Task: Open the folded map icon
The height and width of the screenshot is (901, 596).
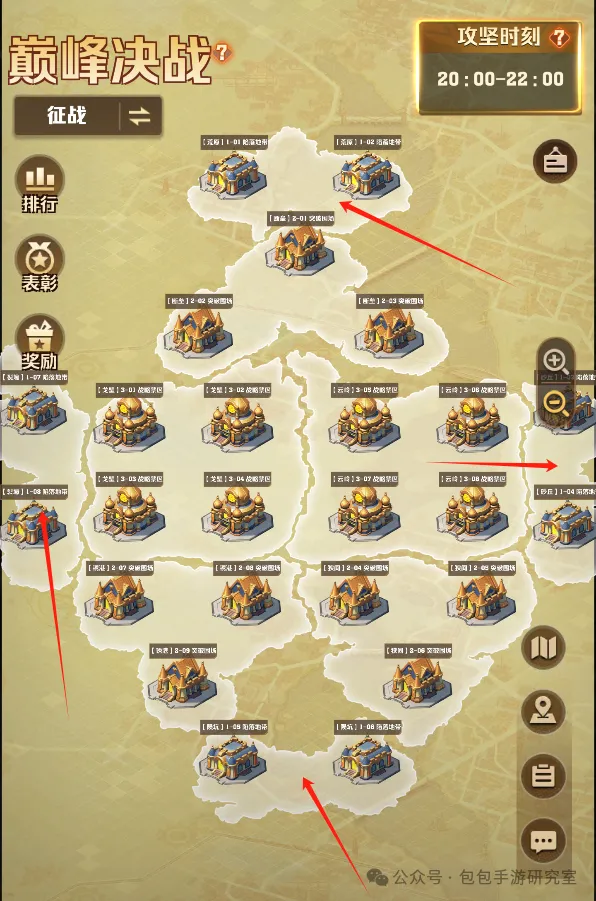Action: coord(543,648)
